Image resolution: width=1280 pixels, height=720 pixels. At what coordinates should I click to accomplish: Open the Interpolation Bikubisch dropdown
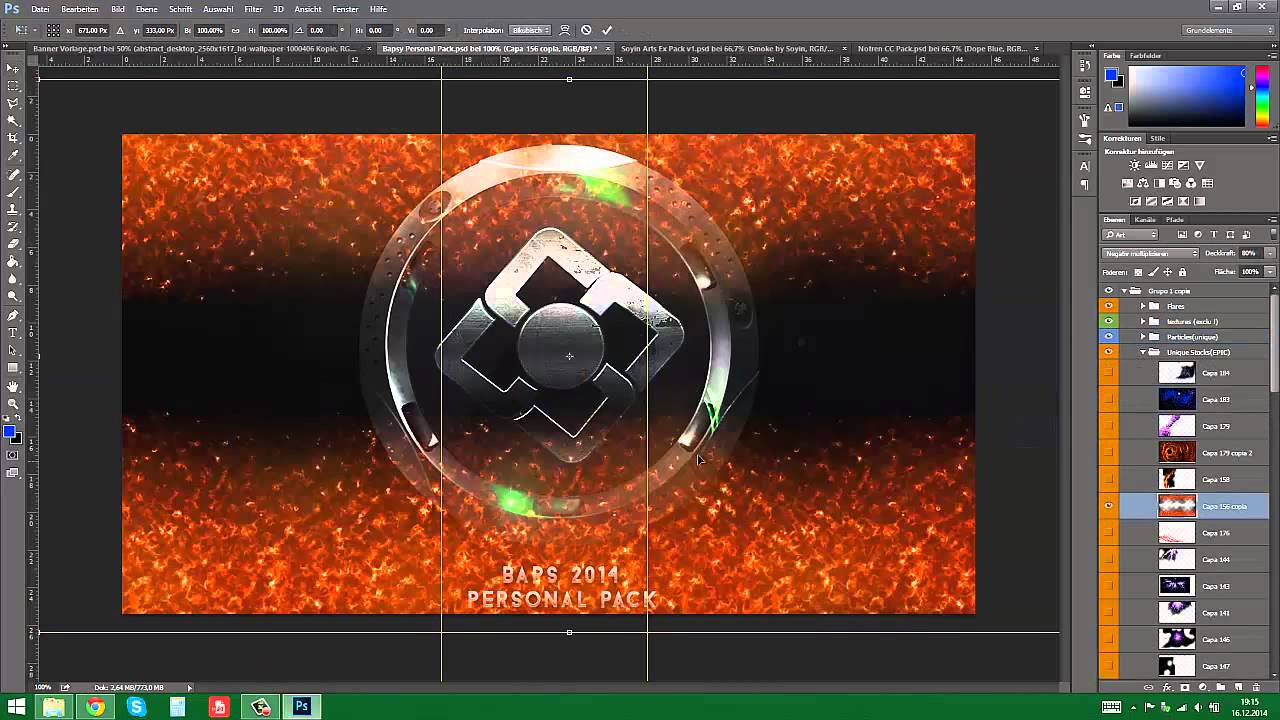[530, 30]
